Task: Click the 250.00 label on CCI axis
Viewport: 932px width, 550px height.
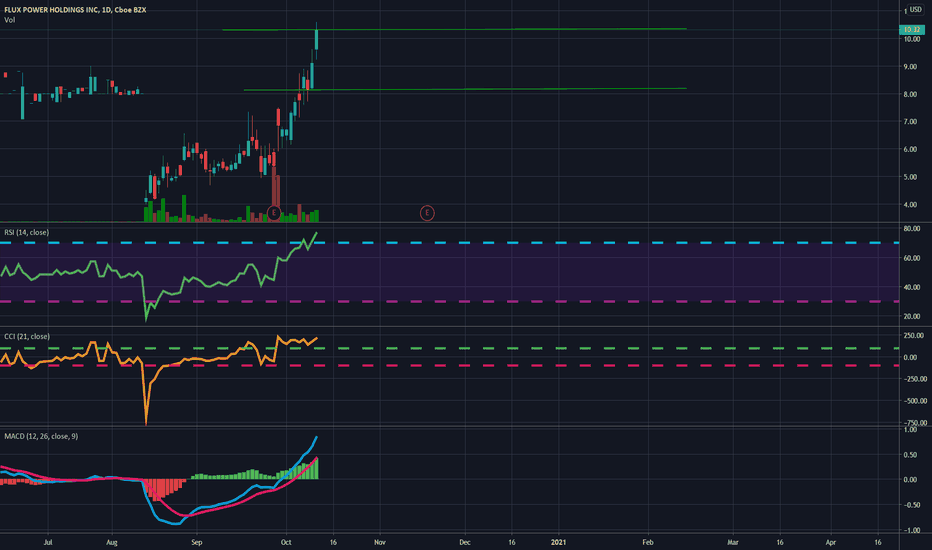Action: 914,336
